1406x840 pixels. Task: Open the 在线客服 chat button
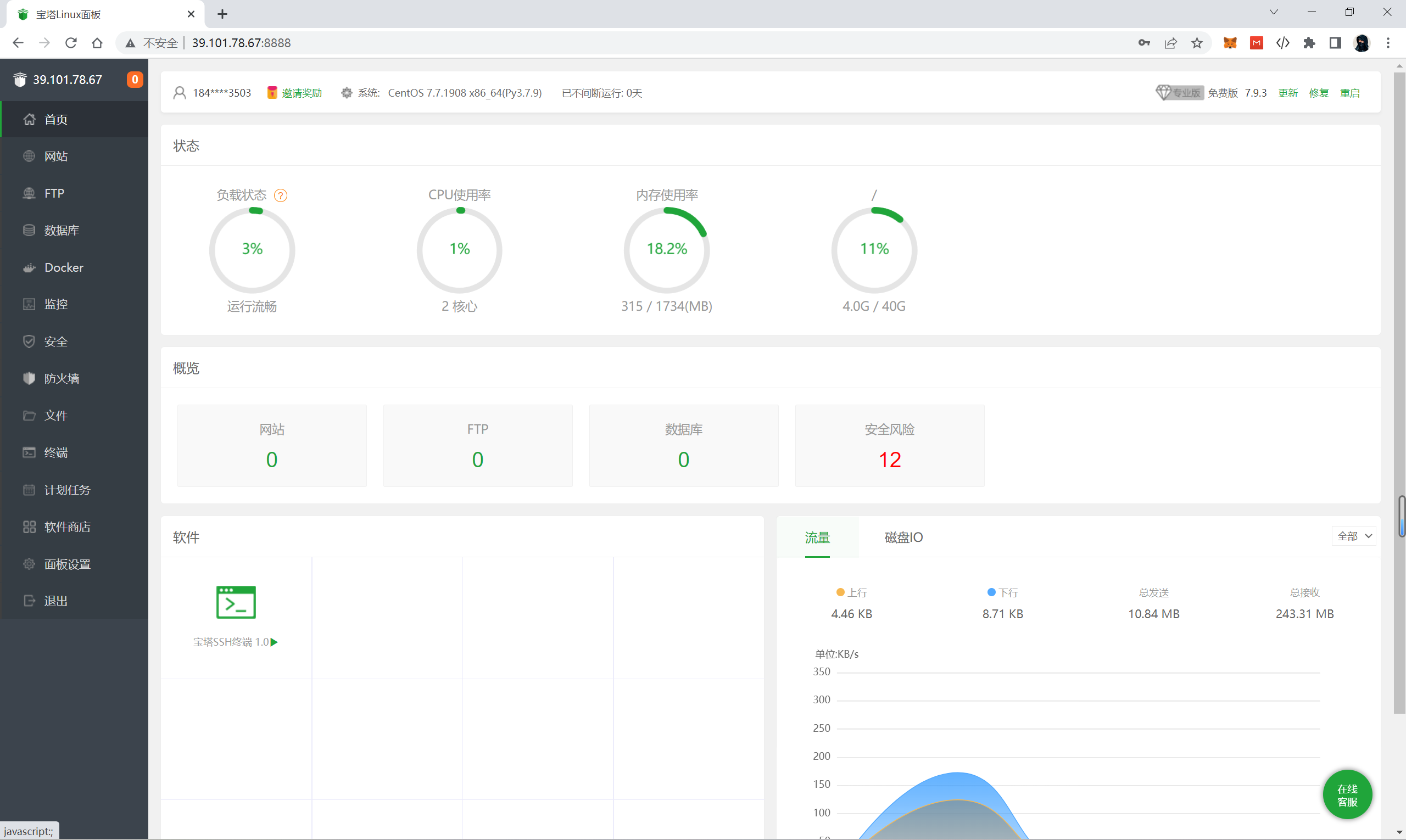coord(1347,795)
